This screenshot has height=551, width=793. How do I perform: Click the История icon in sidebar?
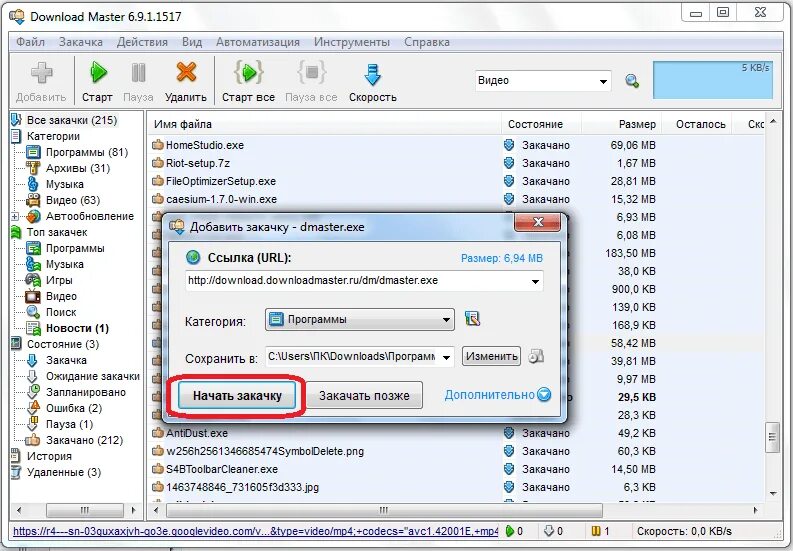(16, 455)
